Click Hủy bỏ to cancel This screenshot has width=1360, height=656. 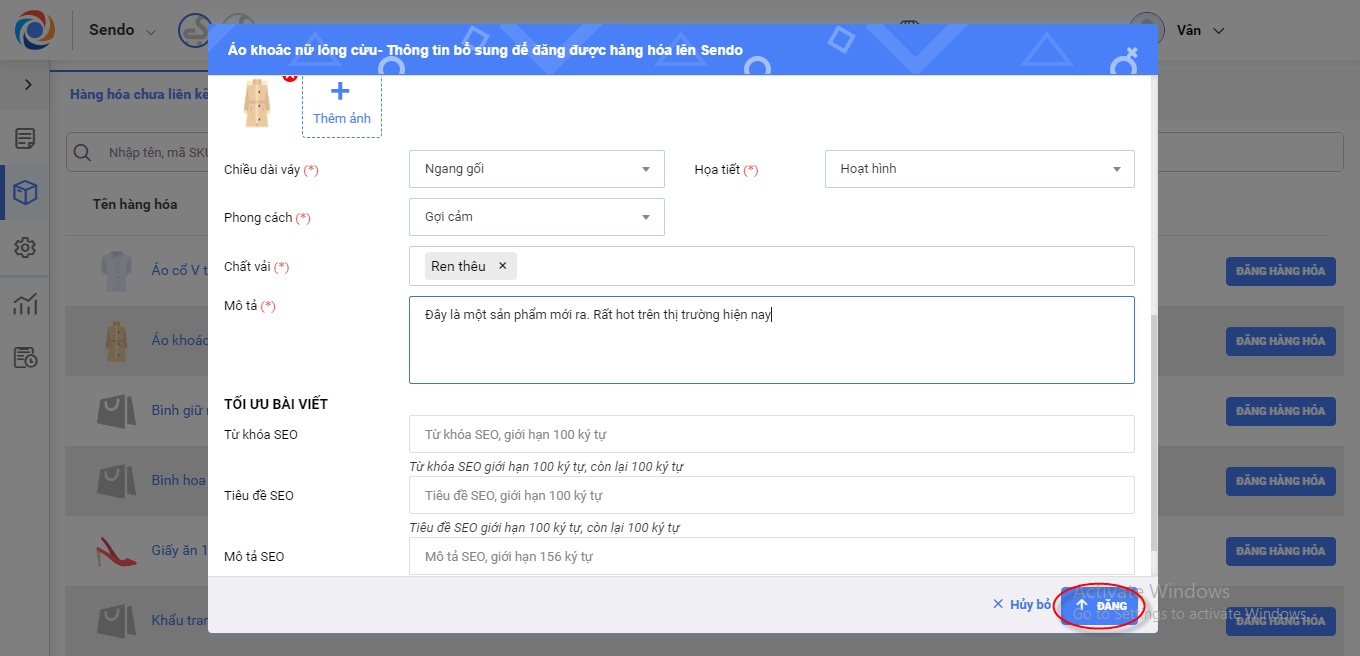(x=1021, y=605)
